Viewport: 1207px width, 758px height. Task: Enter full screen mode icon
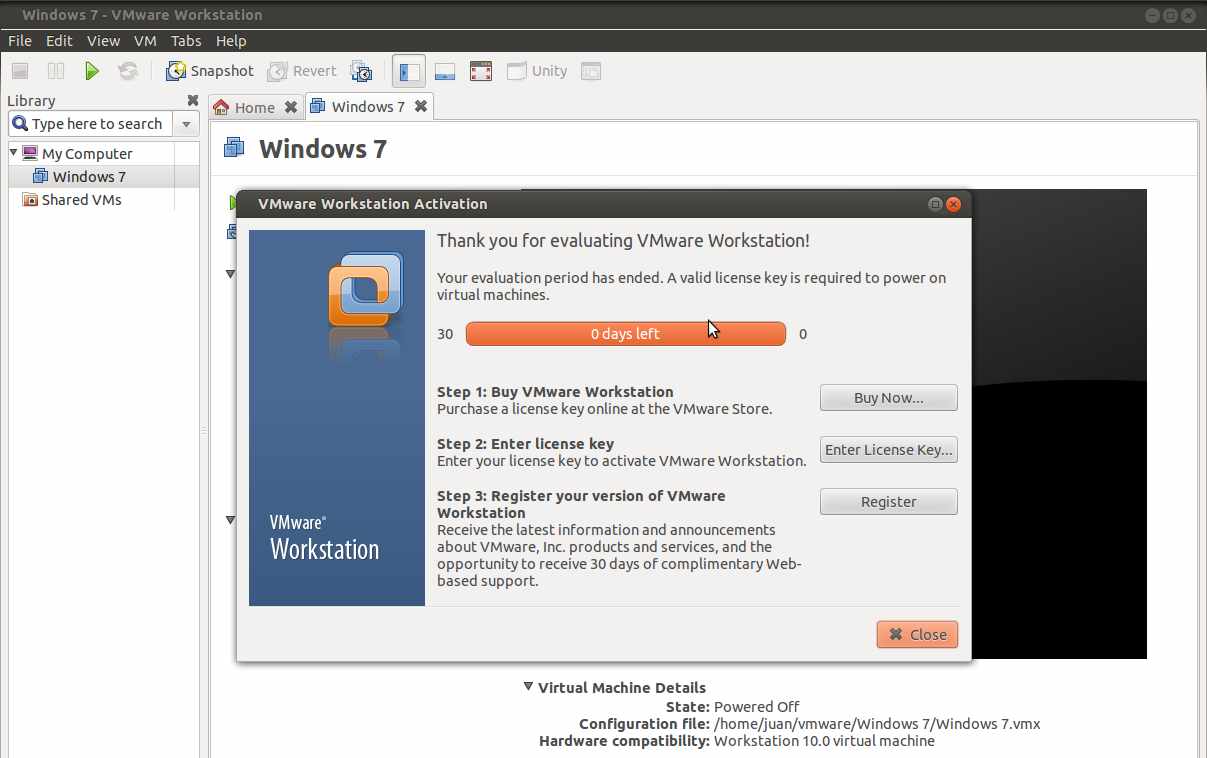pos(481,71)
